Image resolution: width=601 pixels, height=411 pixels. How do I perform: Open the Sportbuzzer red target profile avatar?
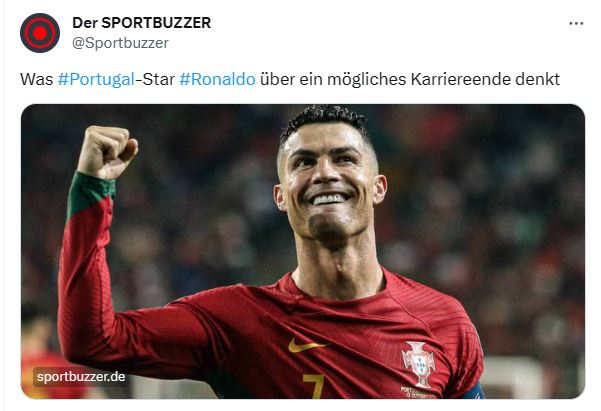pos(40,33)
